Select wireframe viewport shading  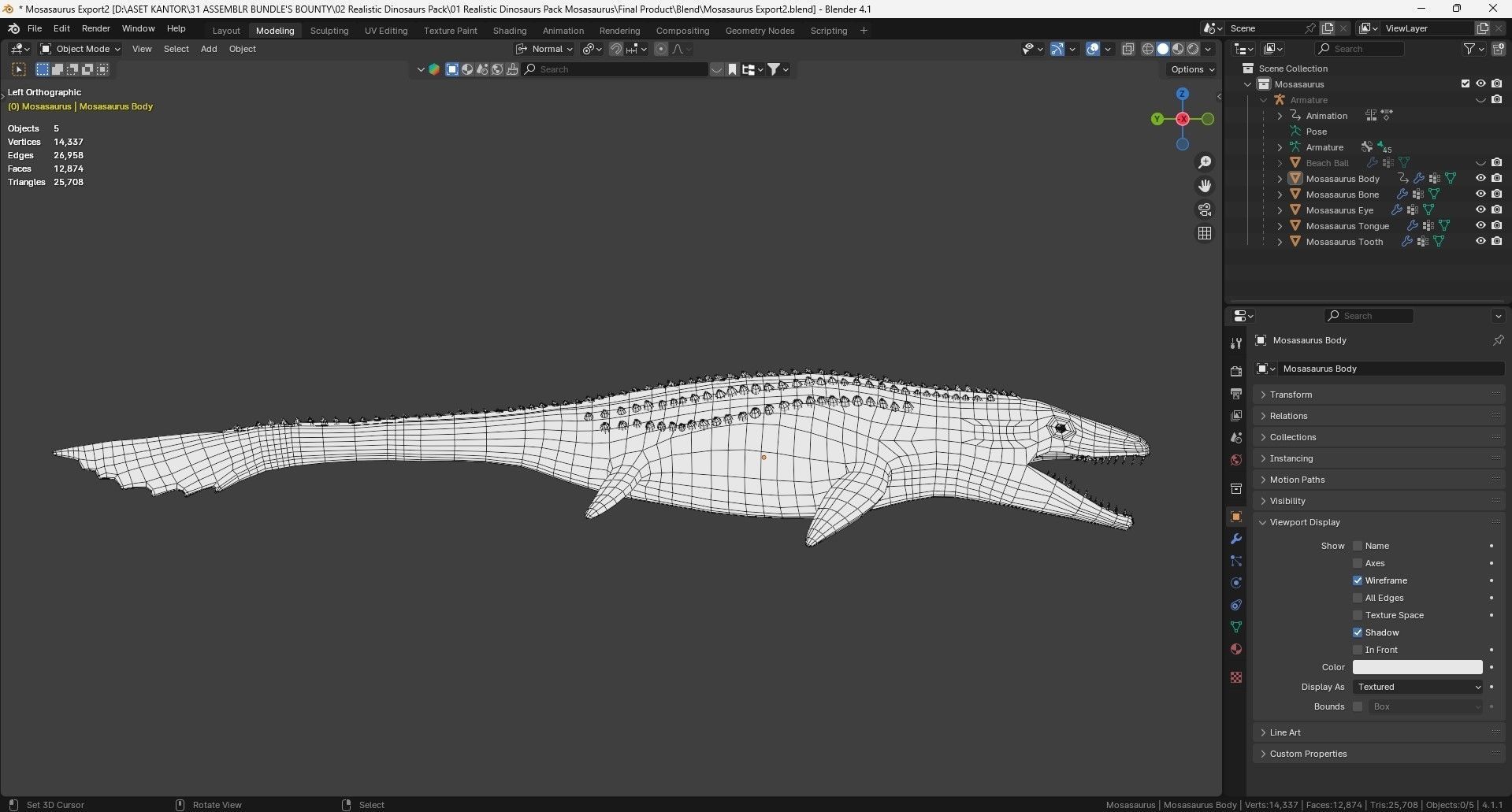pos(1148,49)
